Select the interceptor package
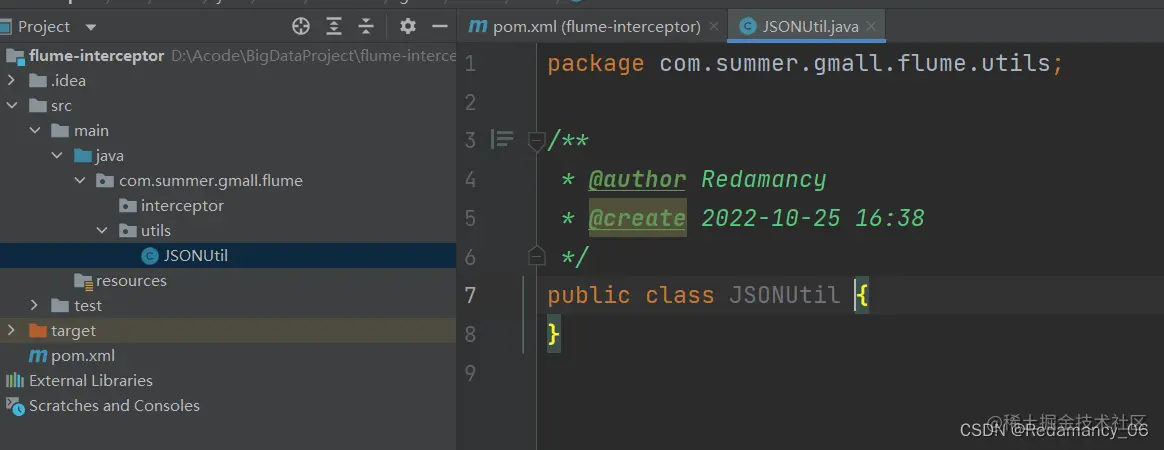 pos(182,206)
